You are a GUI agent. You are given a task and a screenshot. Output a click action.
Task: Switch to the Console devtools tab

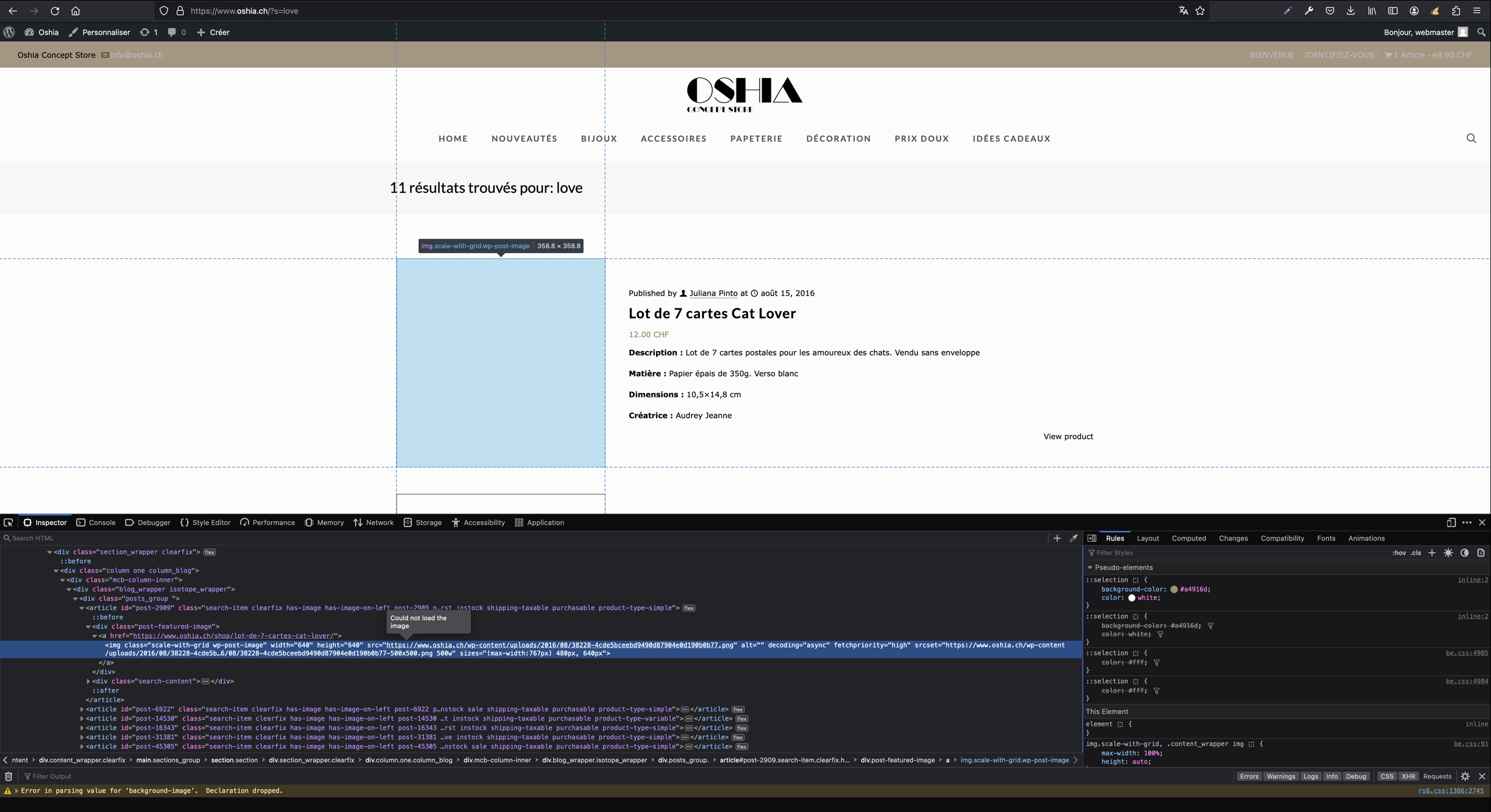point(96,522)
